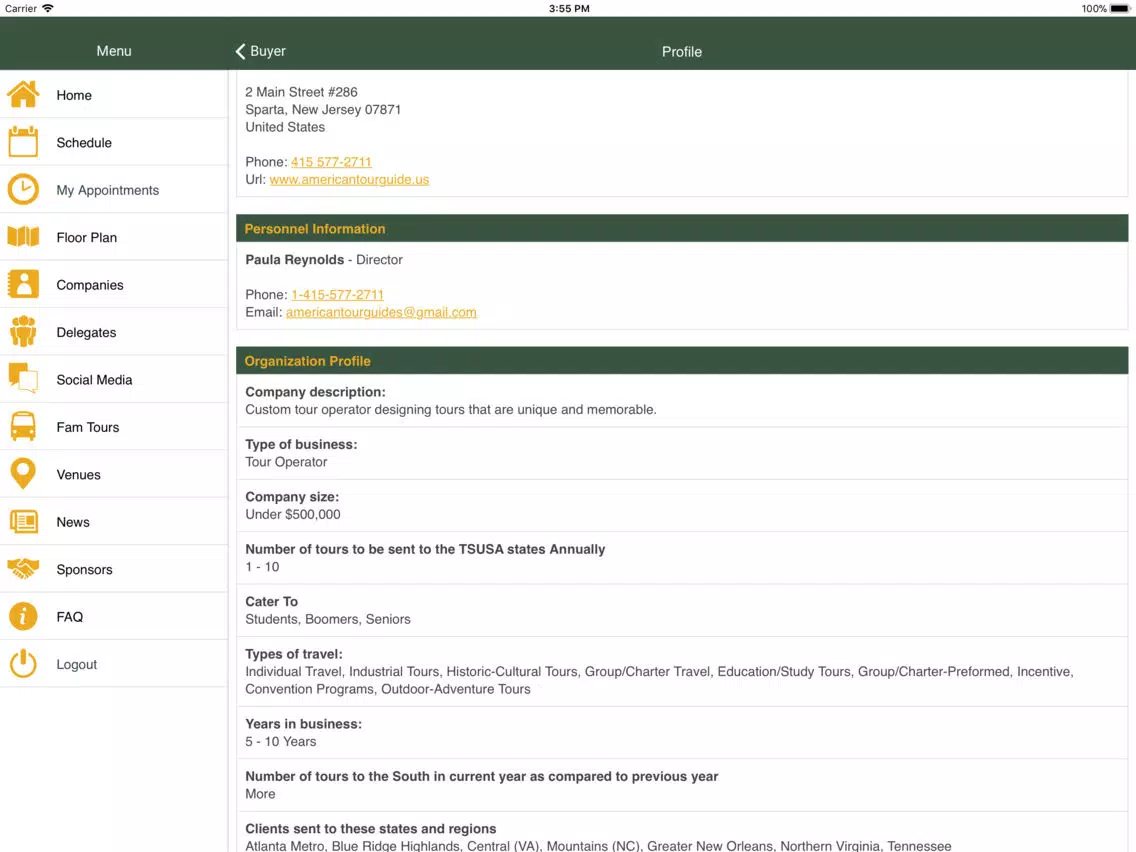Tap the Sponsors handshake icon
The image size is (1136, 852).
[23, 569]
